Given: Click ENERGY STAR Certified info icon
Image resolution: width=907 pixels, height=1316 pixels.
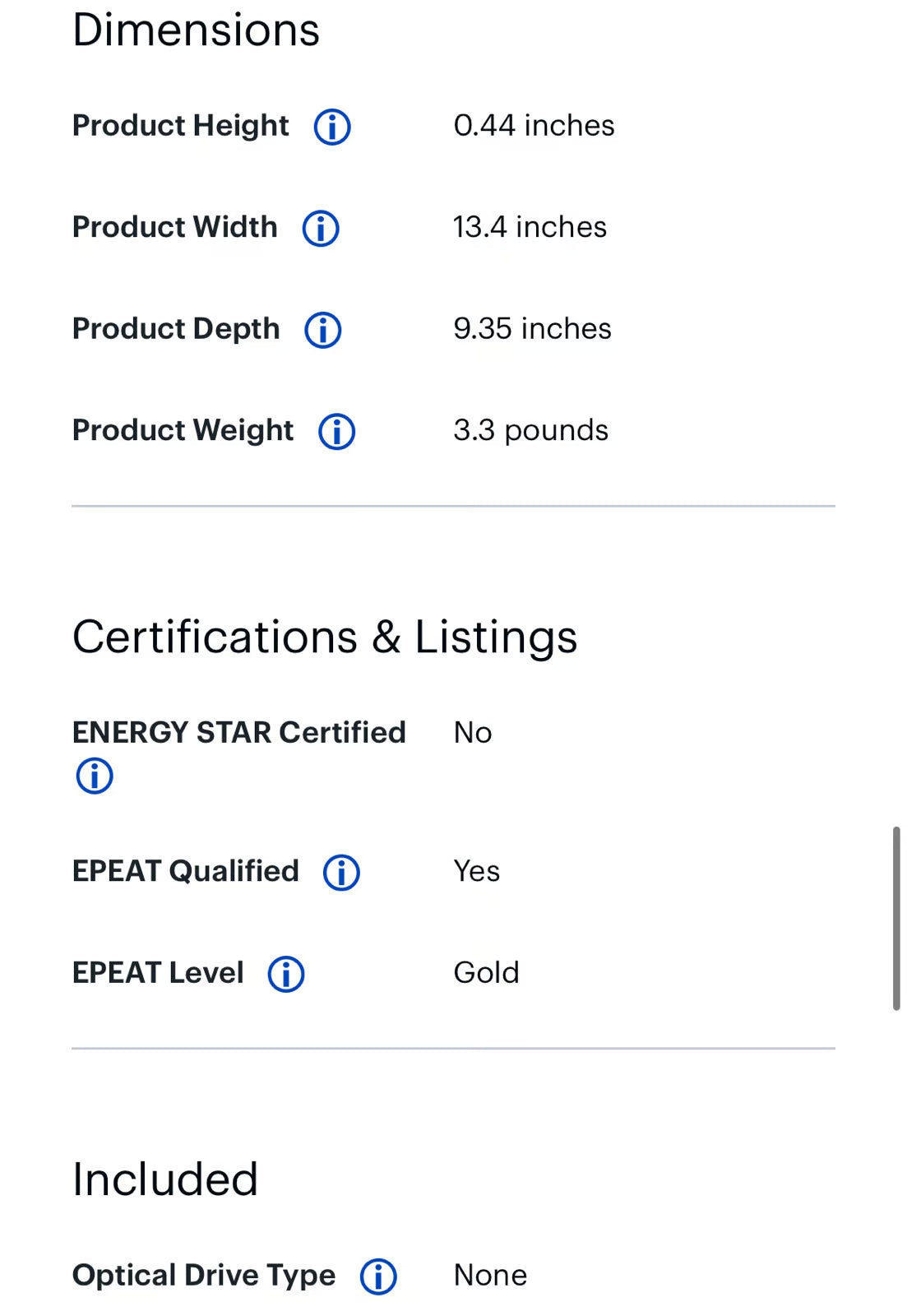Looking at the screenshot, I should coord(95,776).
